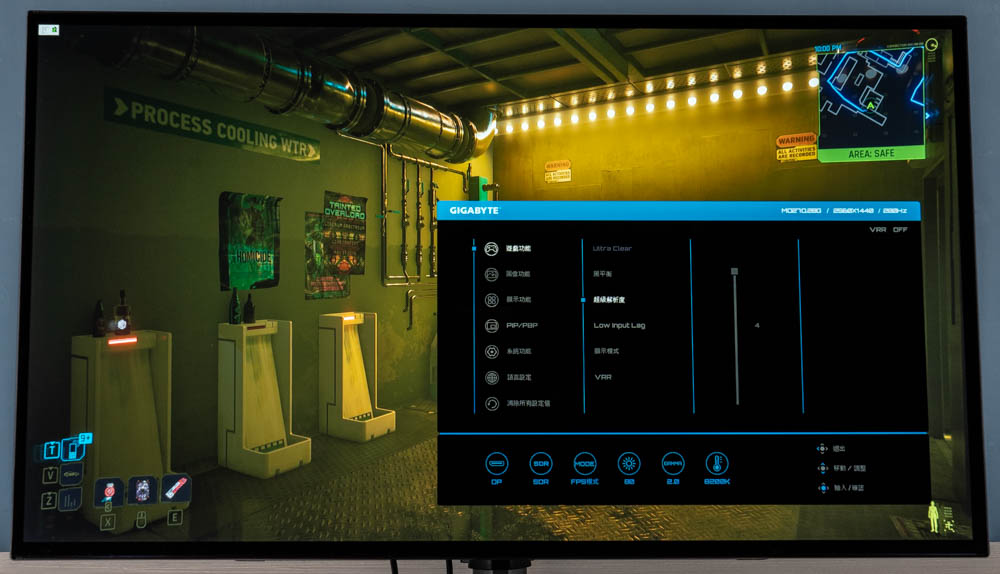The image size is (1000, 574).
Task: Select the brightness sun icon showing 80
Action: [629, 463]
